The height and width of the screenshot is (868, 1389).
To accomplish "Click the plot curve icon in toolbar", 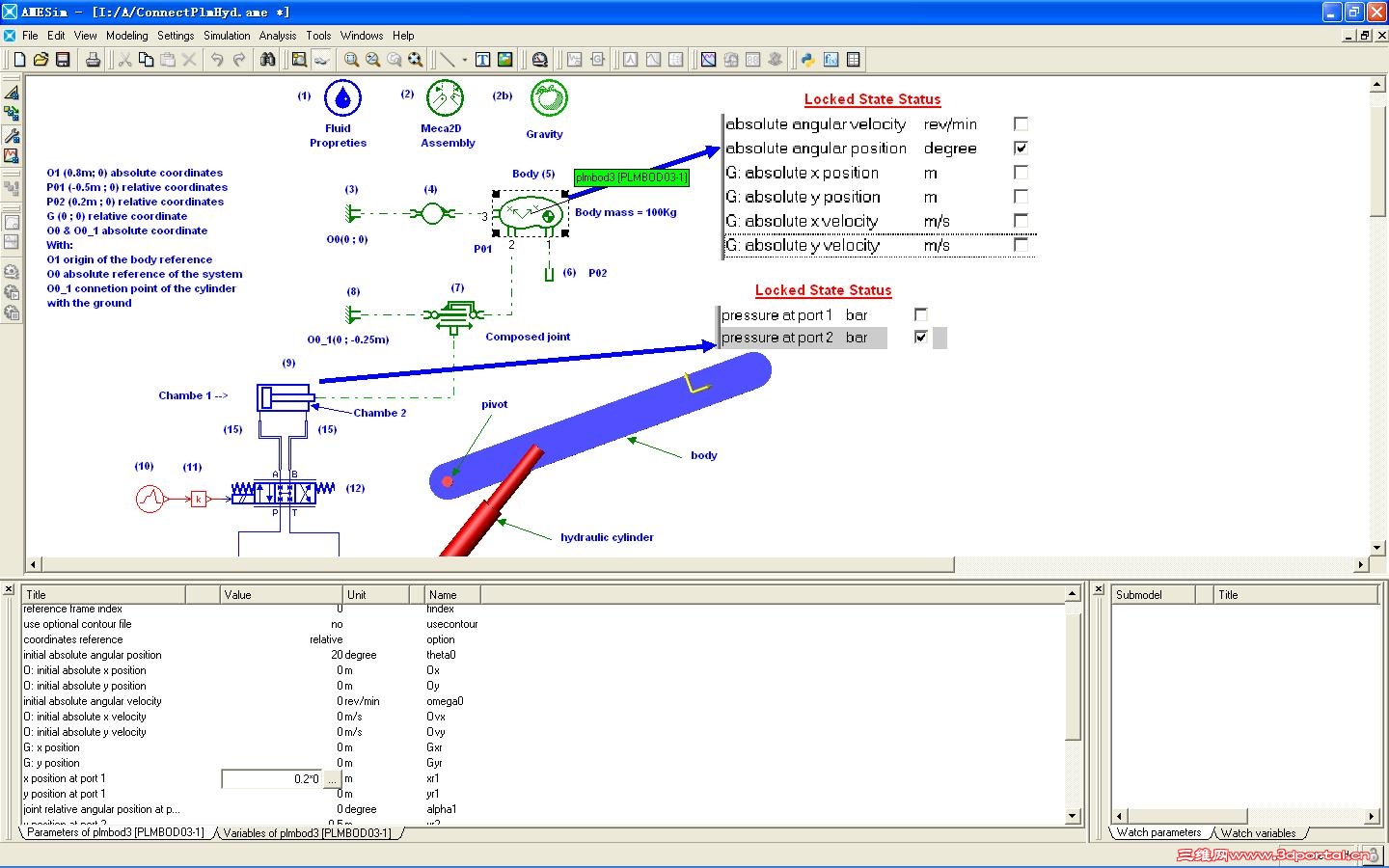I will [x=708, y=60].
